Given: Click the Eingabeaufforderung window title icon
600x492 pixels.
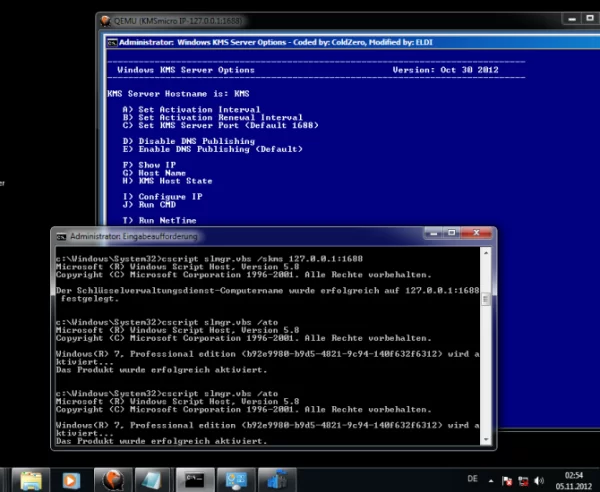Looking at the screenshot, I should pyautogui.click(x=62, y=236).
